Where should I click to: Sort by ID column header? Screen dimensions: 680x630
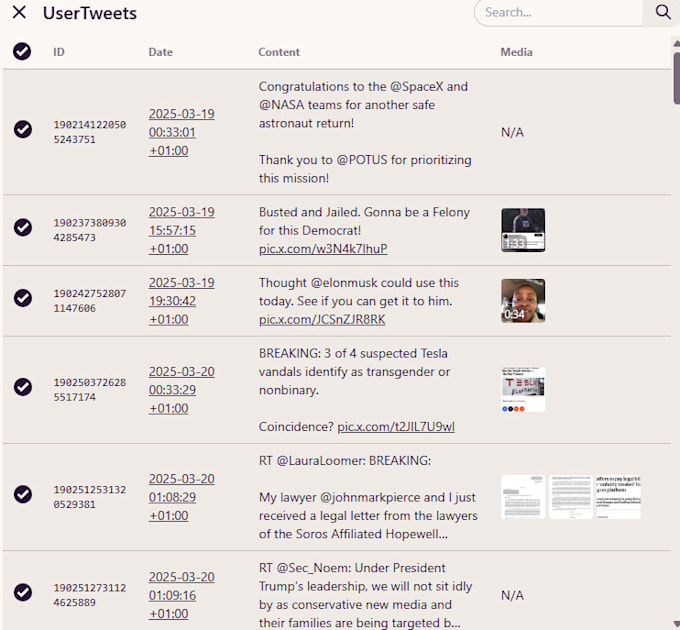[x=59, y=52]
